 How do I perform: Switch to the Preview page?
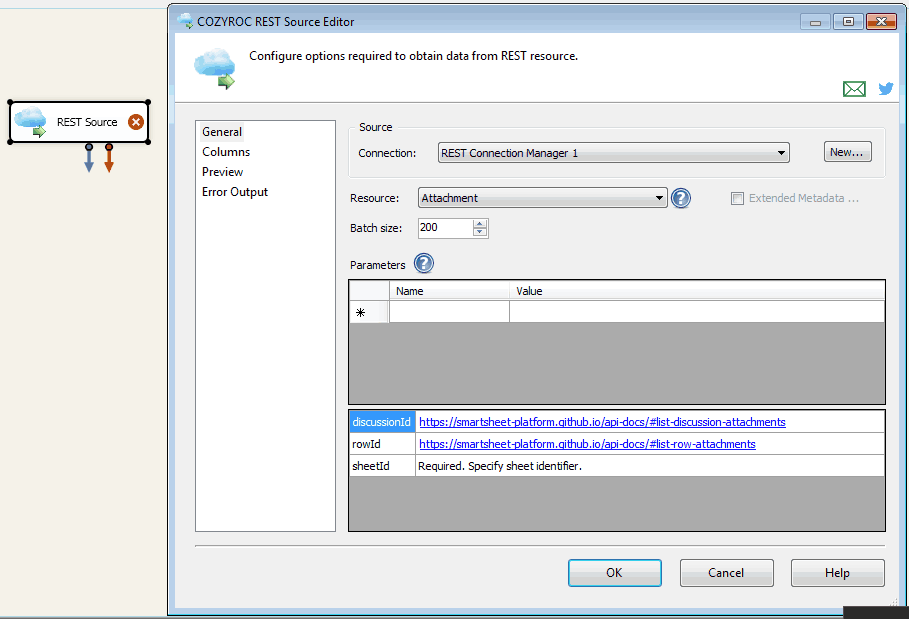coord(223,172)
